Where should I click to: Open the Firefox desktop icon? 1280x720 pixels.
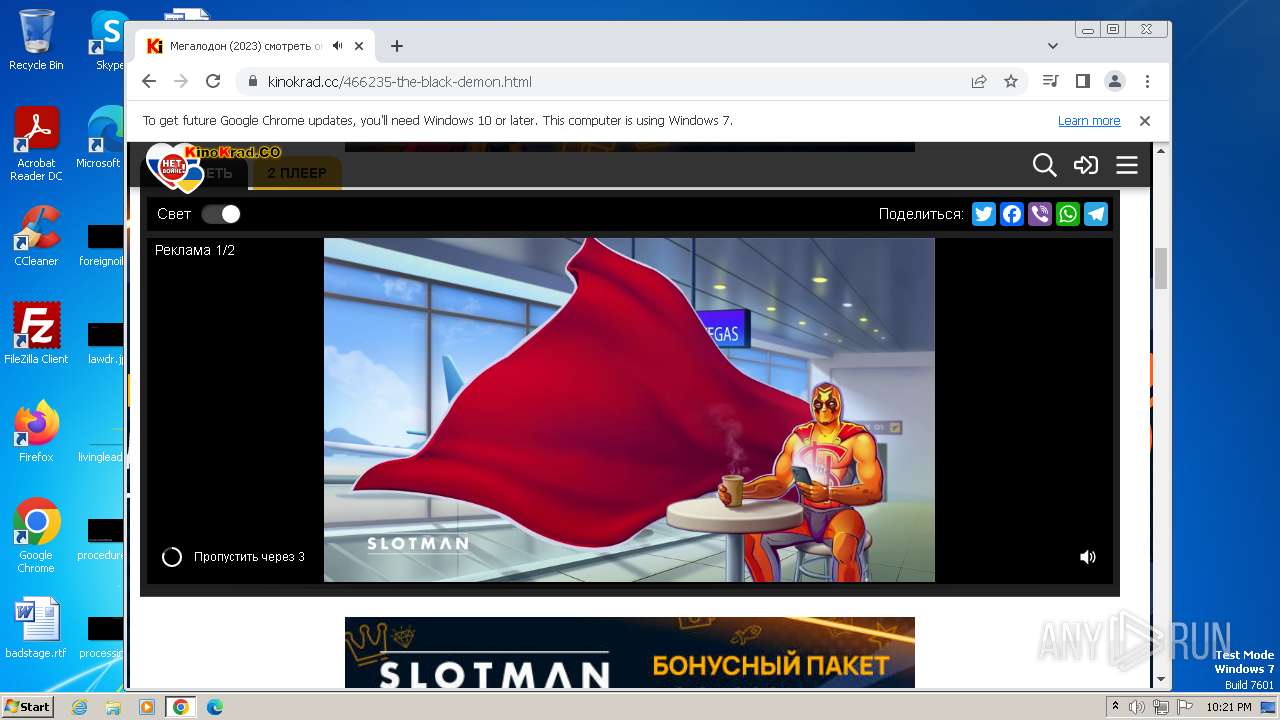tap(36, 431)
